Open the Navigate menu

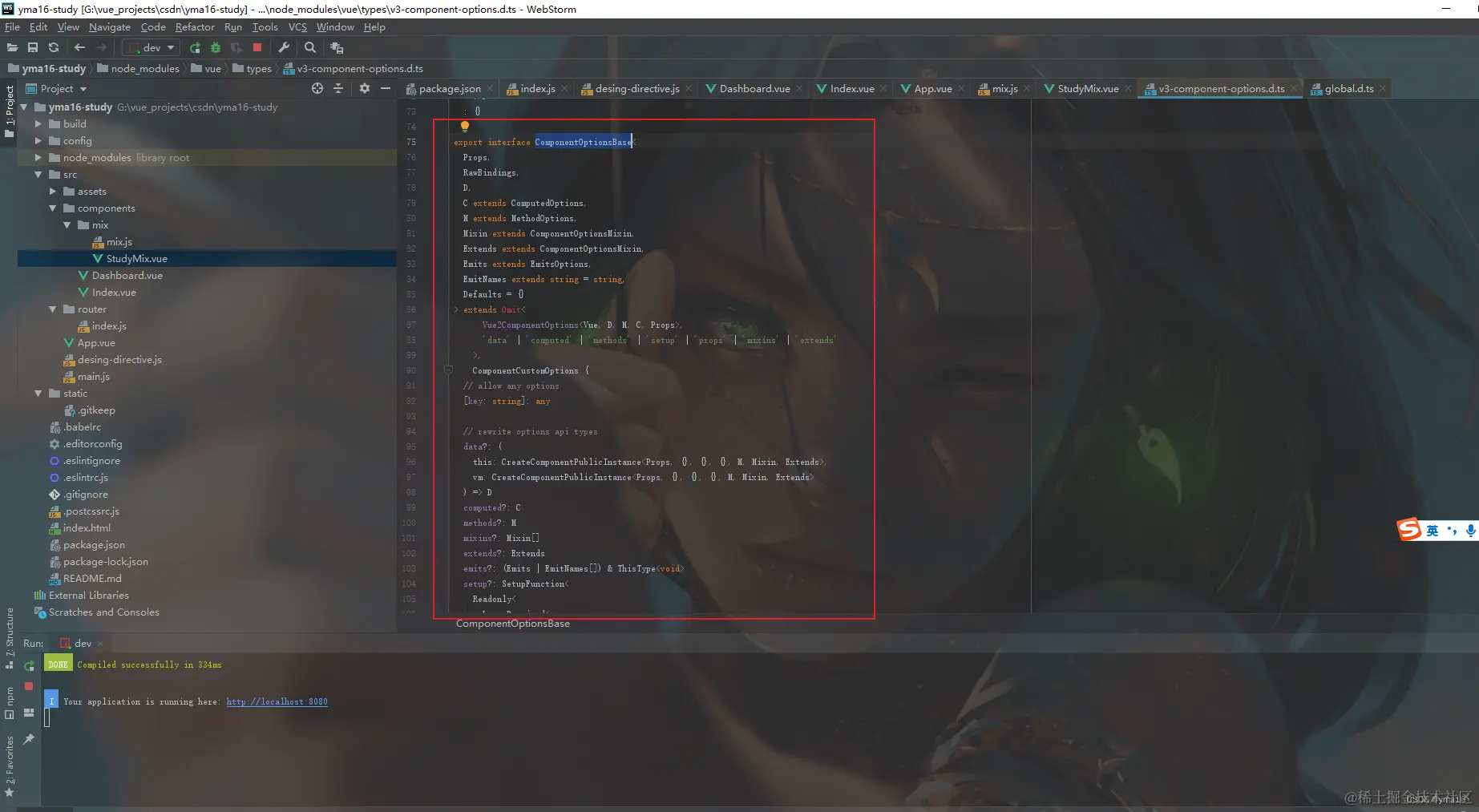click(109, 27)
